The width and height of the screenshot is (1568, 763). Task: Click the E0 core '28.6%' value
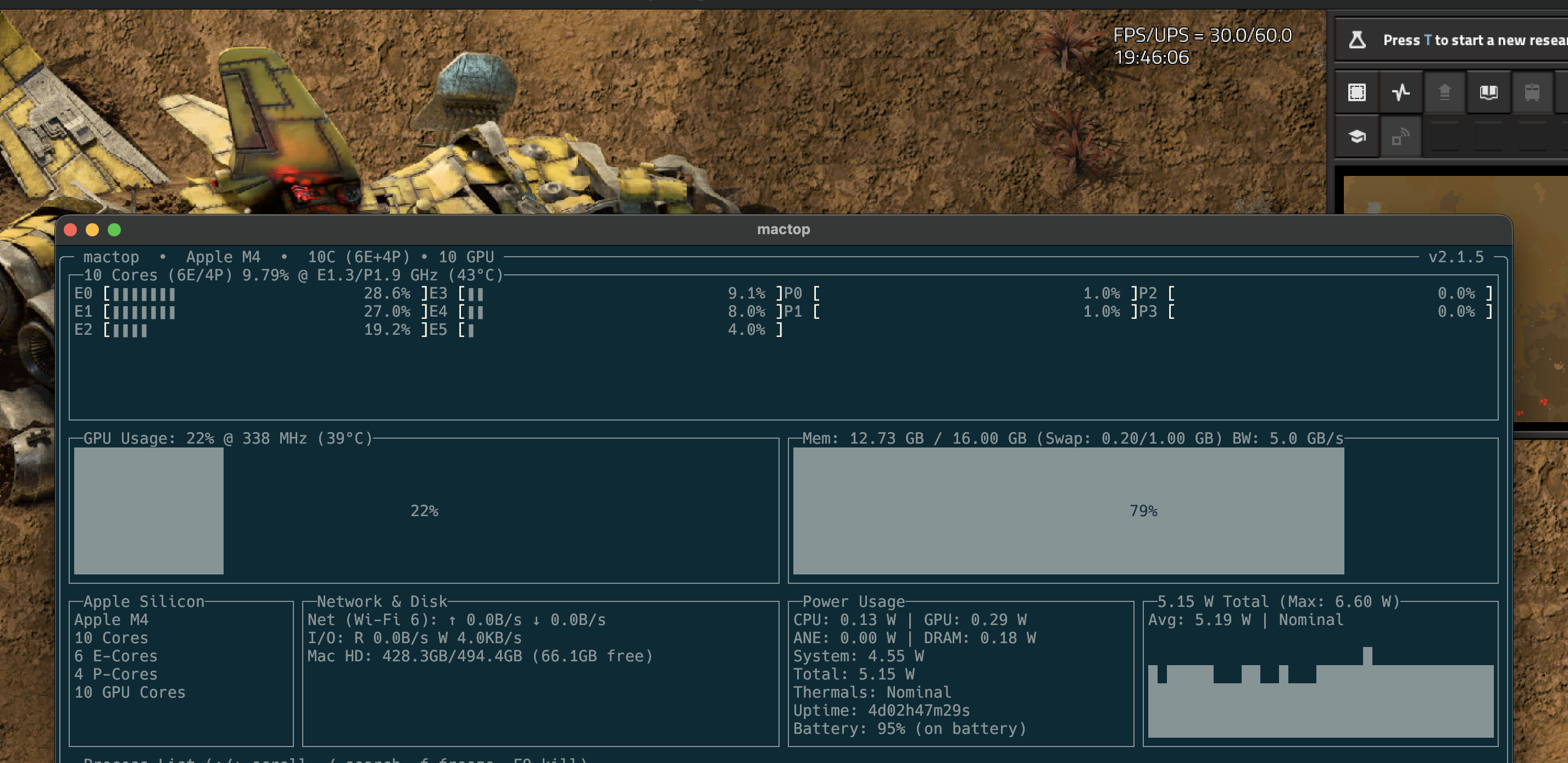tap(387, 294)
